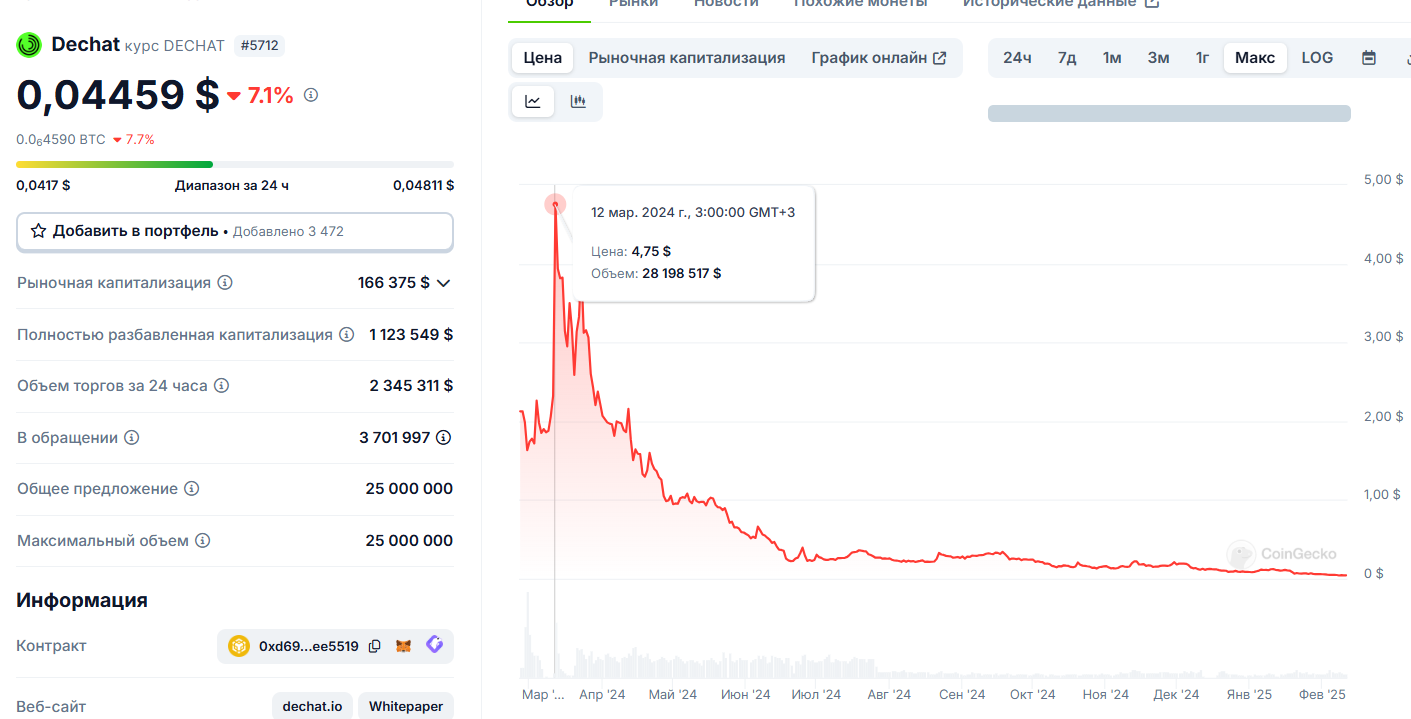Switch to candlestick chart view
The width and height of the screenshot is (1411, 719).
click(x=578, y=101)
